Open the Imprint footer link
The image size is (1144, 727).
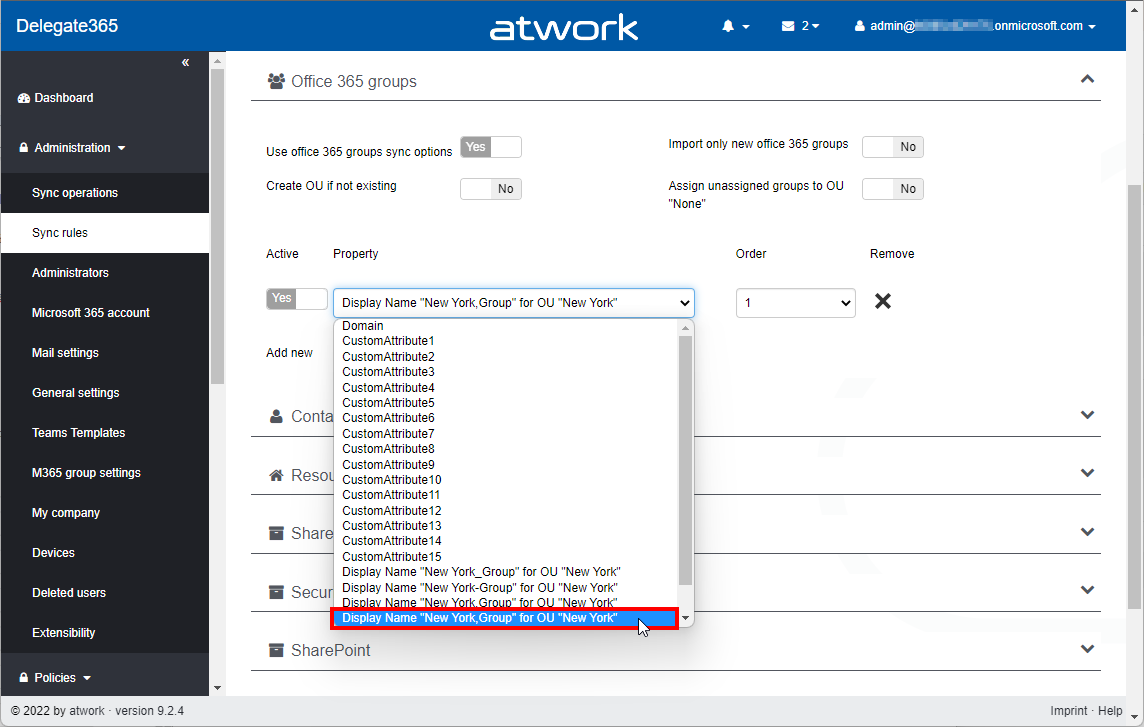click(x=1068, y=711)
